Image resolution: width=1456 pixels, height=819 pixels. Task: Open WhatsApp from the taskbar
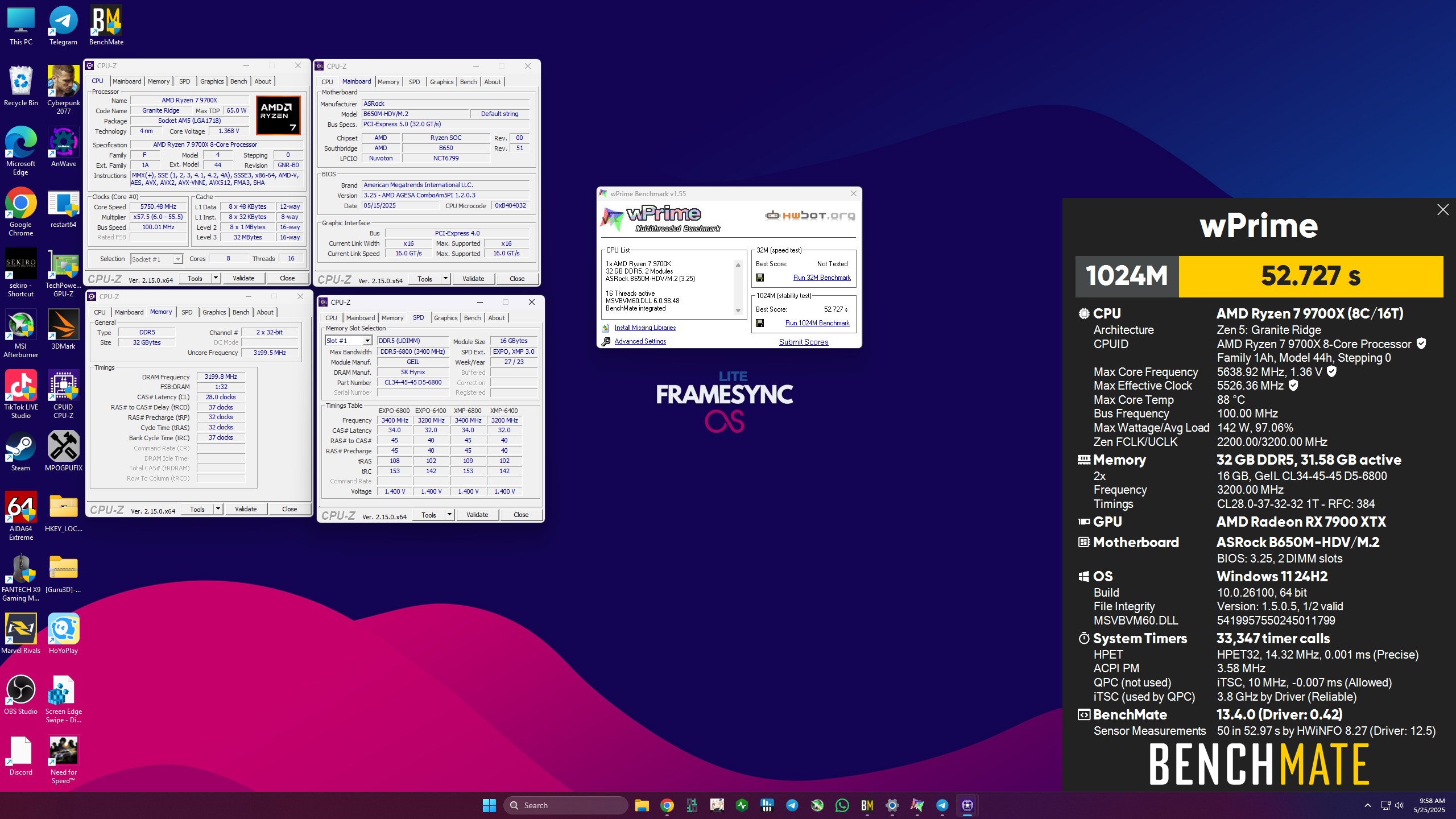(842, 805)
